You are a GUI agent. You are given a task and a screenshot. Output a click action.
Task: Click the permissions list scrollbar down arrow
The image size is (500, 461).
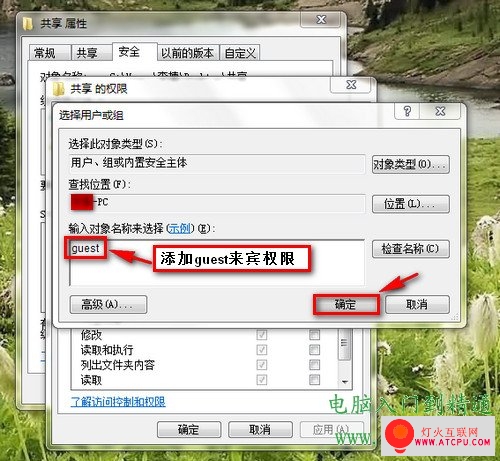tap(345, 382)
